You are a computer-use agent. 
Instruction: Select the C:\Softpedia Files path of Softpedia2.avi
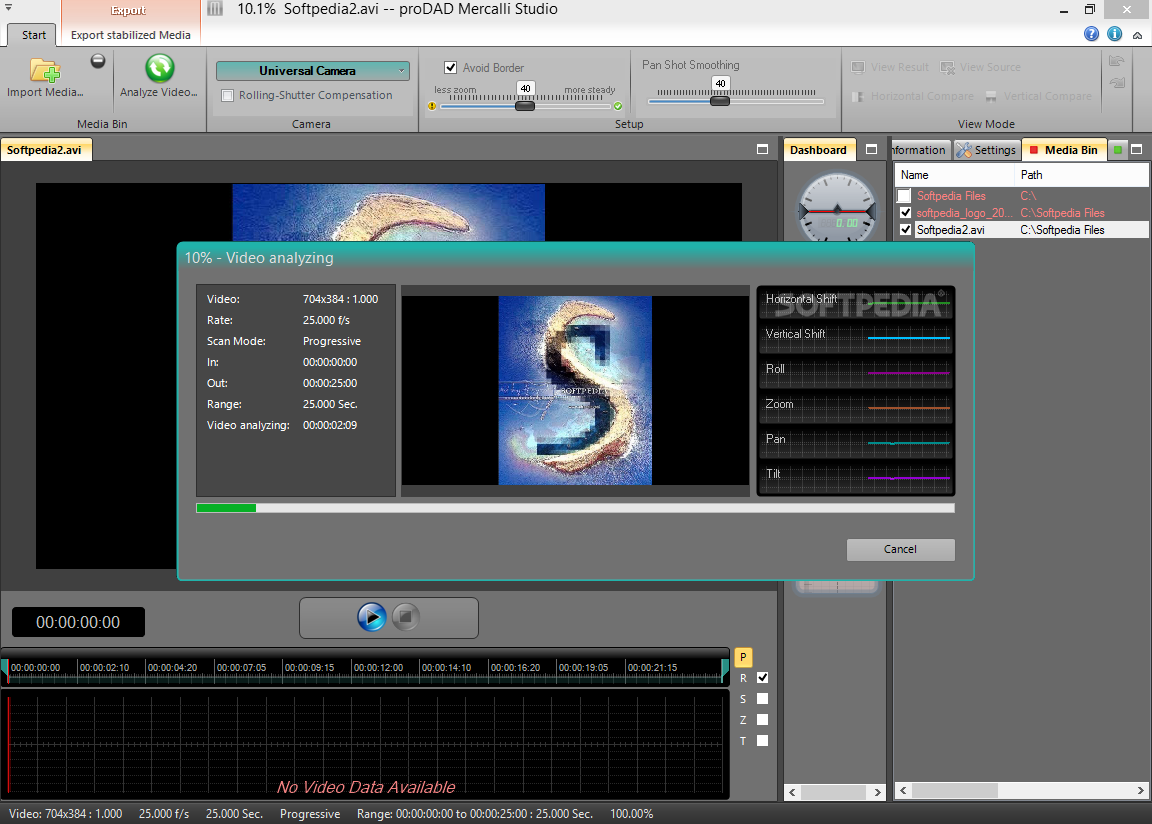(x=1062, y=230)
